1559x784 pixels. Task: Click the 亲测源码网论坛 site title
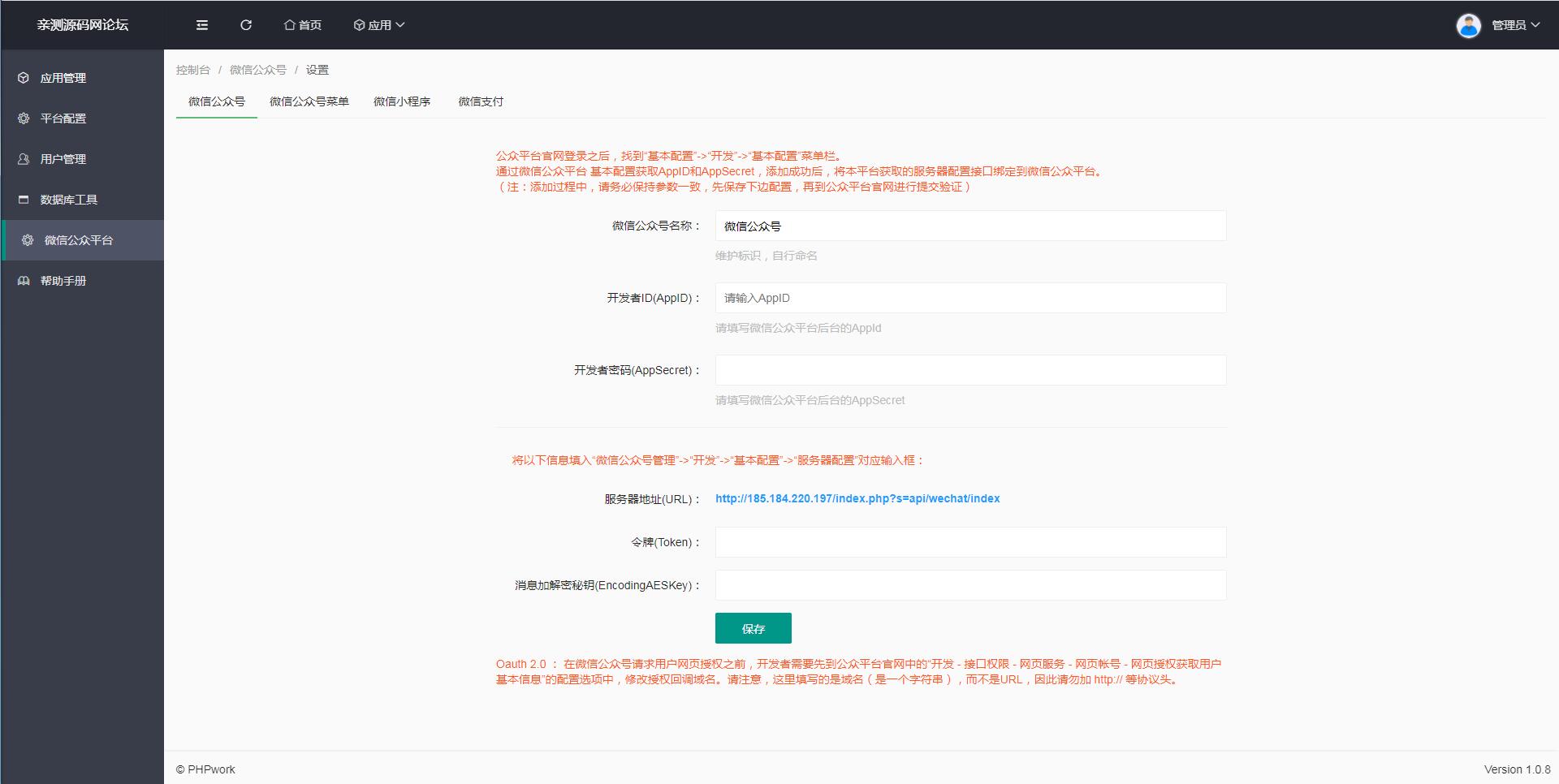[x=82, y=25]
